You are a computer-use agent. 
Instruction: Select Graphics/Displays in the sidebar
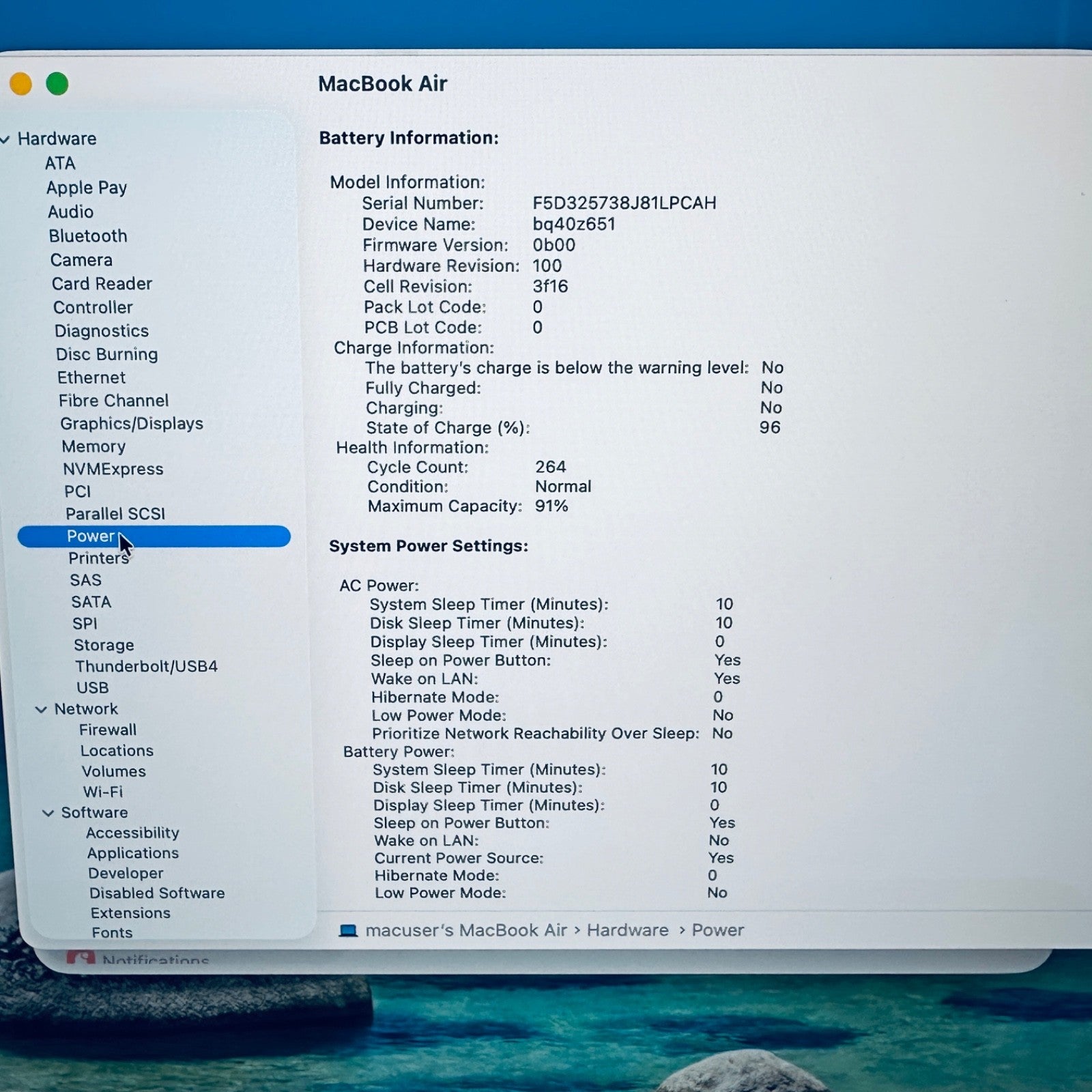click(132, 423)
